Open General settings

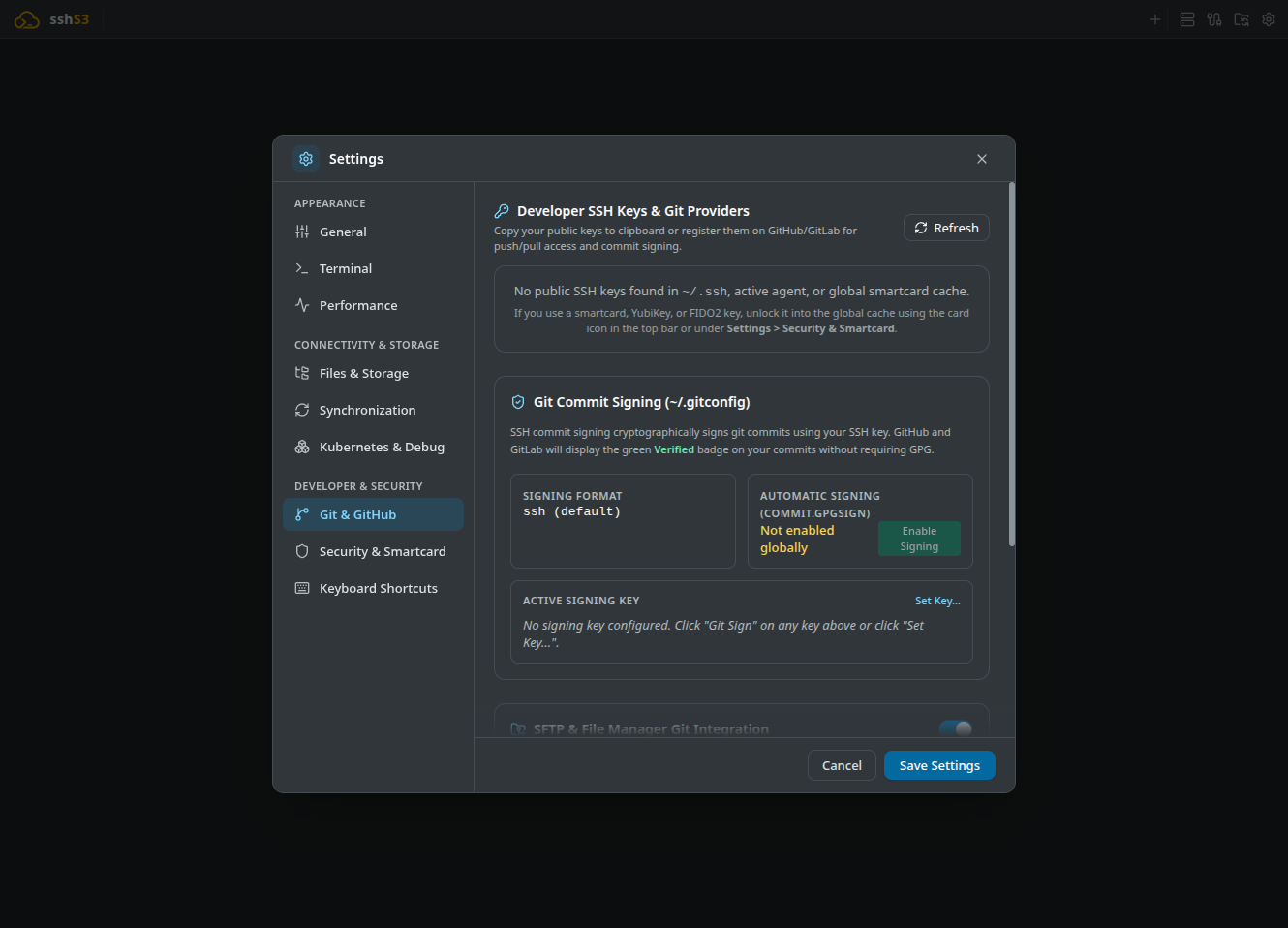coord(373,232)
